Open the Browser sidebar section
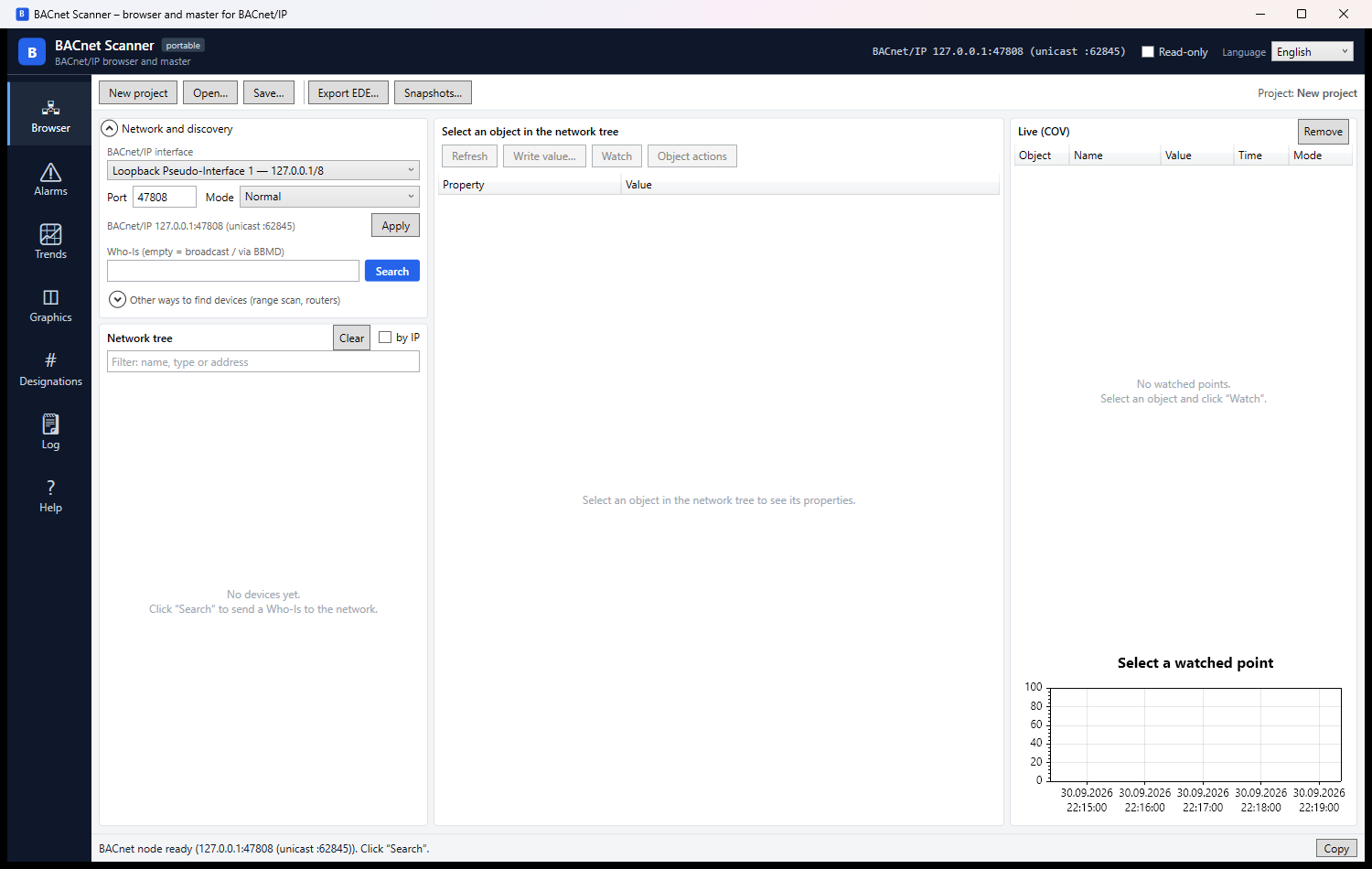 click(50, 114)
